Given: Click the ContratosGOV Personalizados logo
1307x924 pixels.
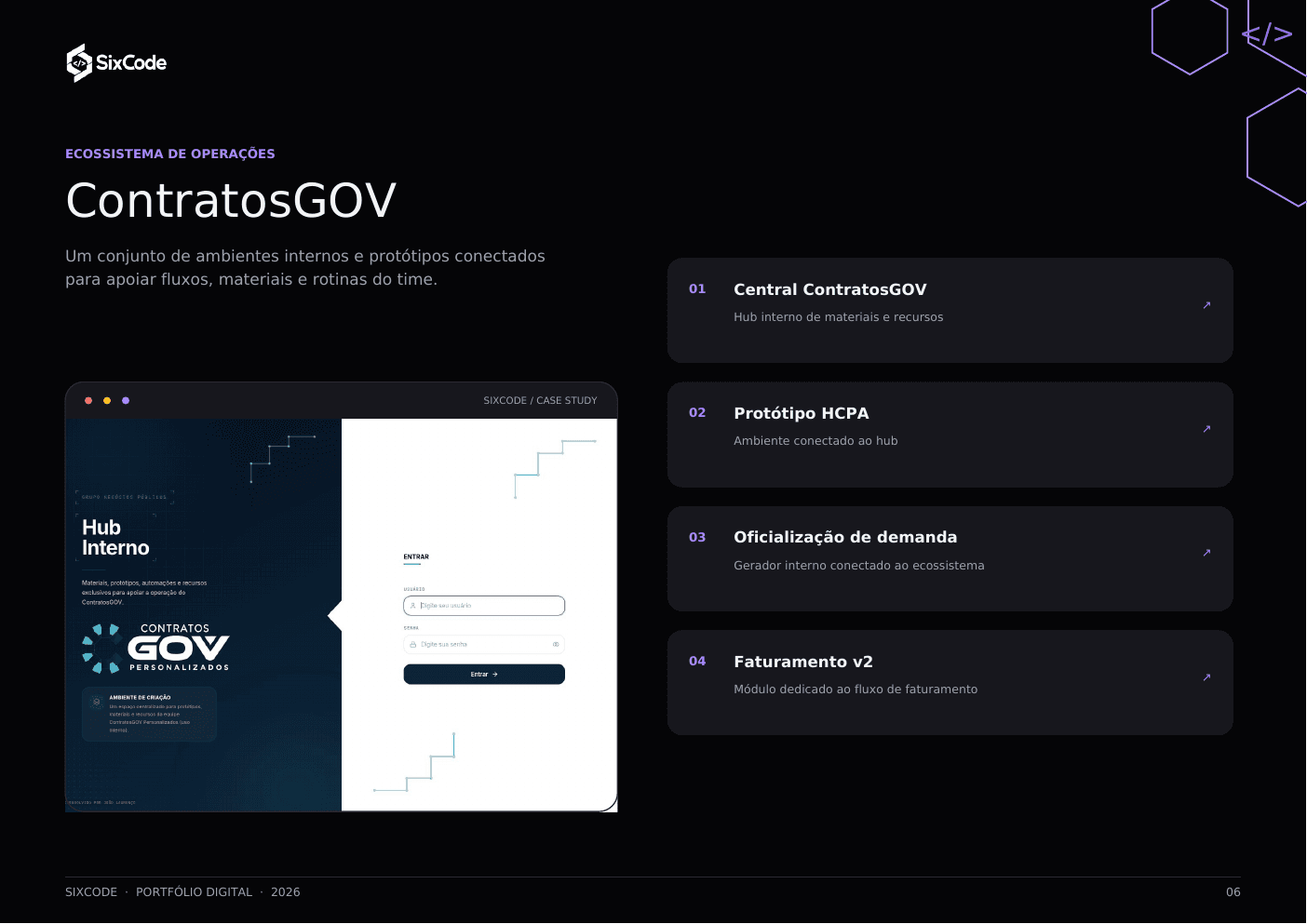Looking at the screenshot, I should pos(155,648).
